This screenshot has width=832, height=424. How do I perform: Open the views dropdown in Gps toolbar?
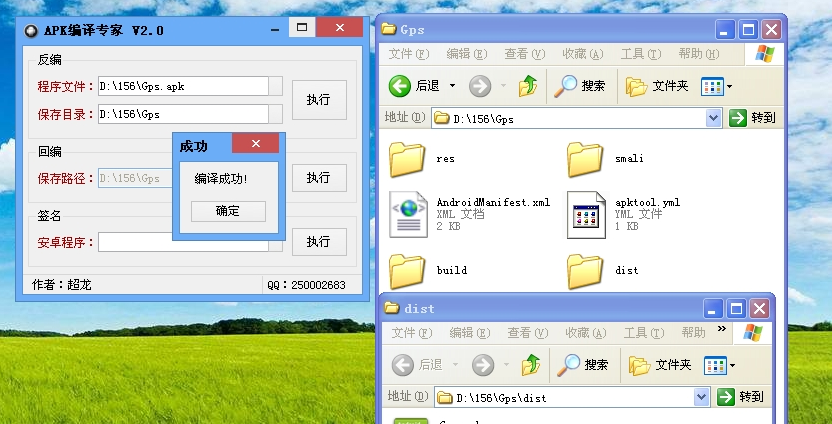[717, 86]
